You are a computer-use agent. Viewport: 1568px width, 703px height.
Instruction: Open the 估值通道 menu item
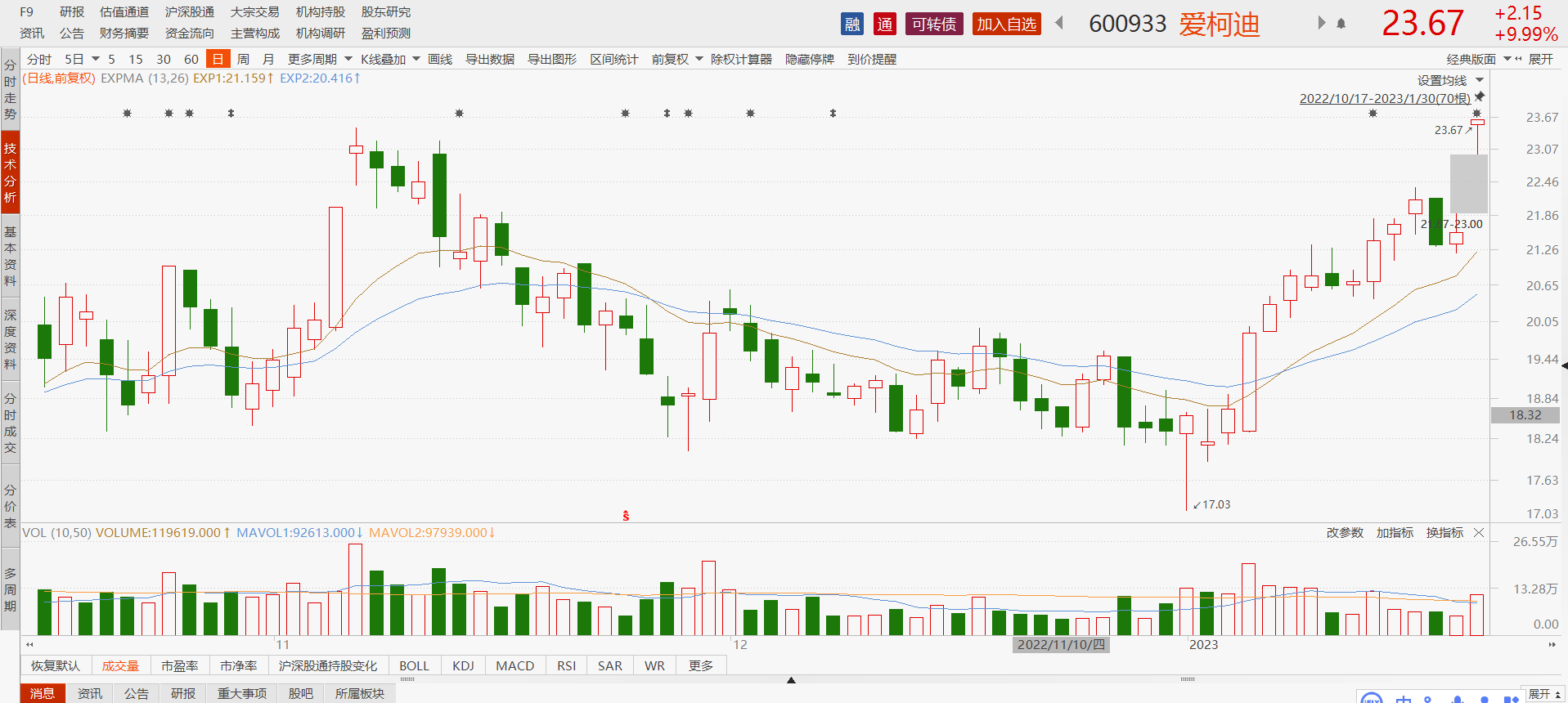click(x=124, y=11)
